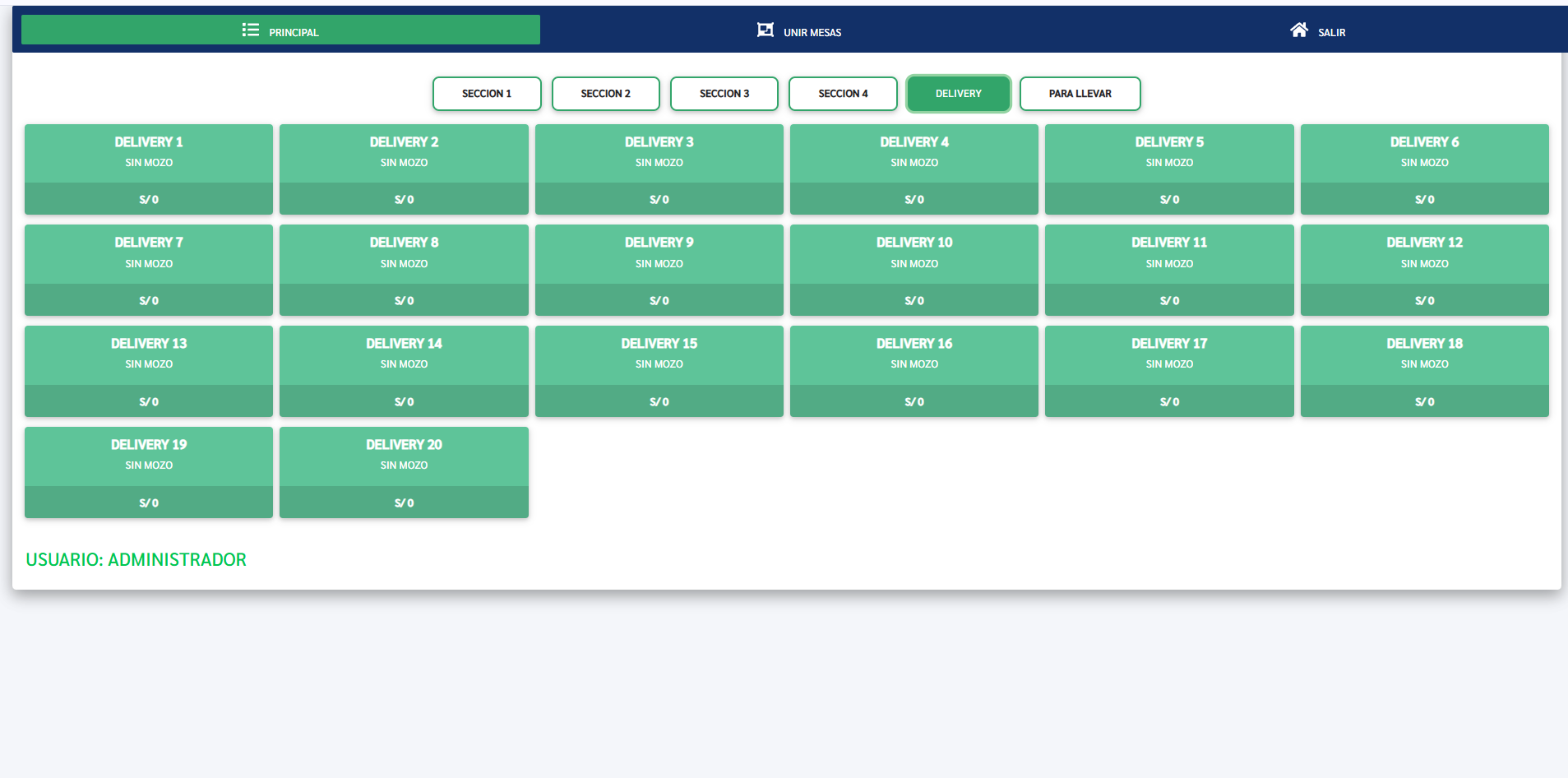Switch to the SECCION 2 tab
1568x778 pixels.
tap(606, 94)
